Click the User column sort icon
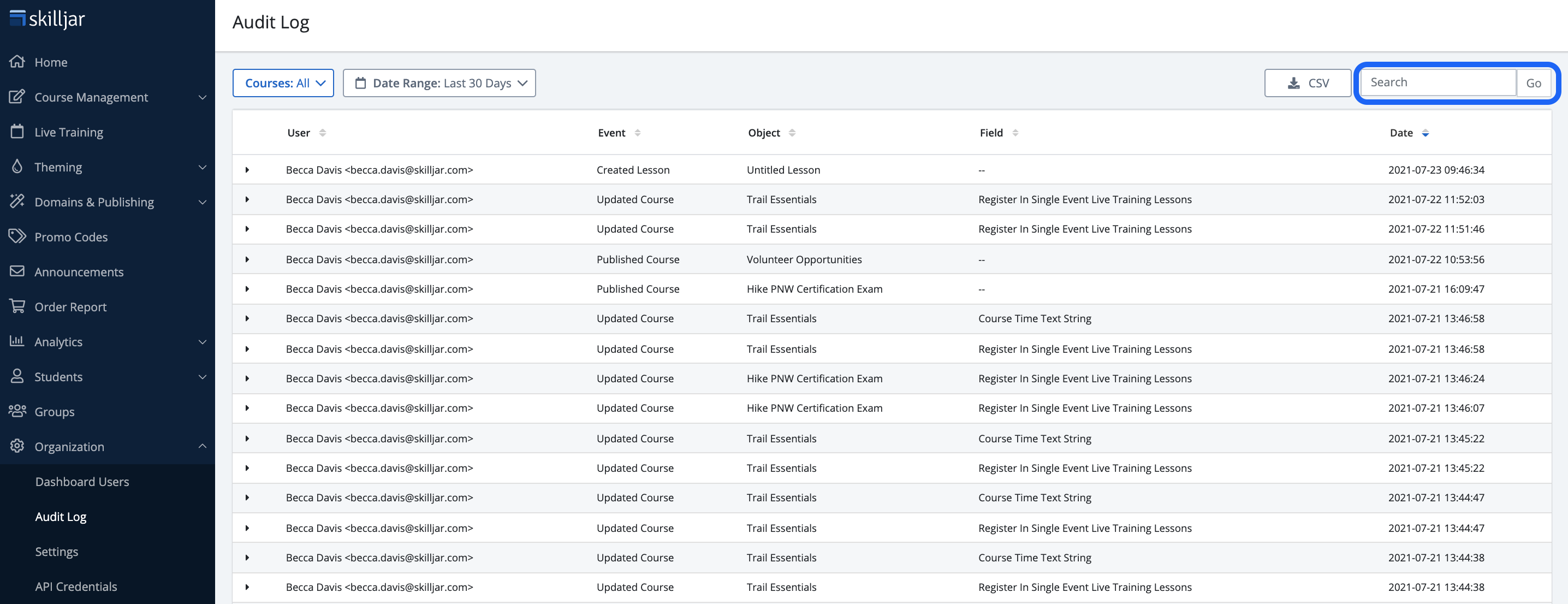Image resolution: width=1568 pixels, height=604 pixels. pyautogui.click(x=323, y=133)
